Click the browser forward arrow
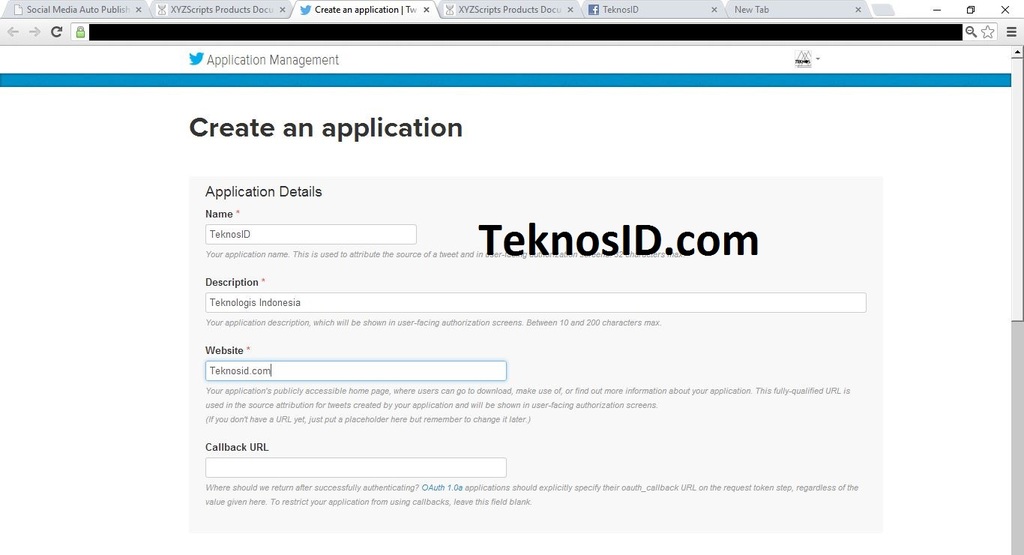 [x=35, y=32]
